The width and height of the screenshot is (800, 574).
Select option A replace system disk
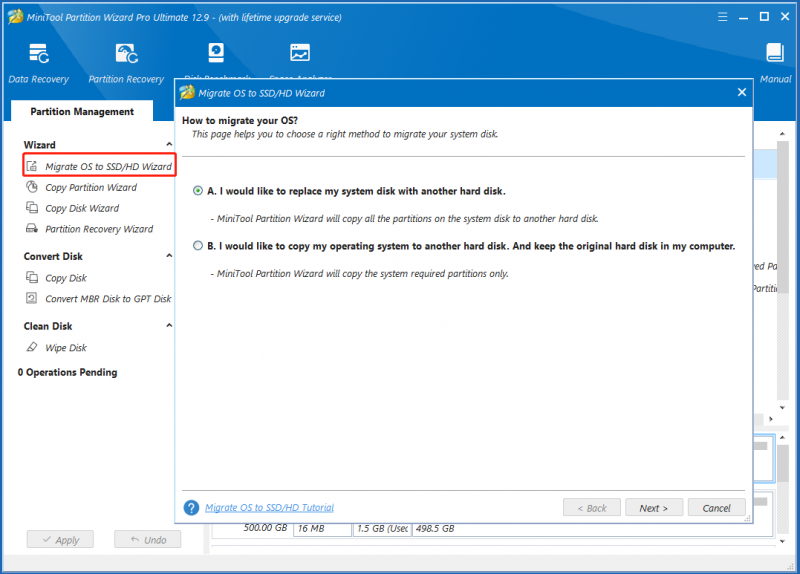(197, 191)
